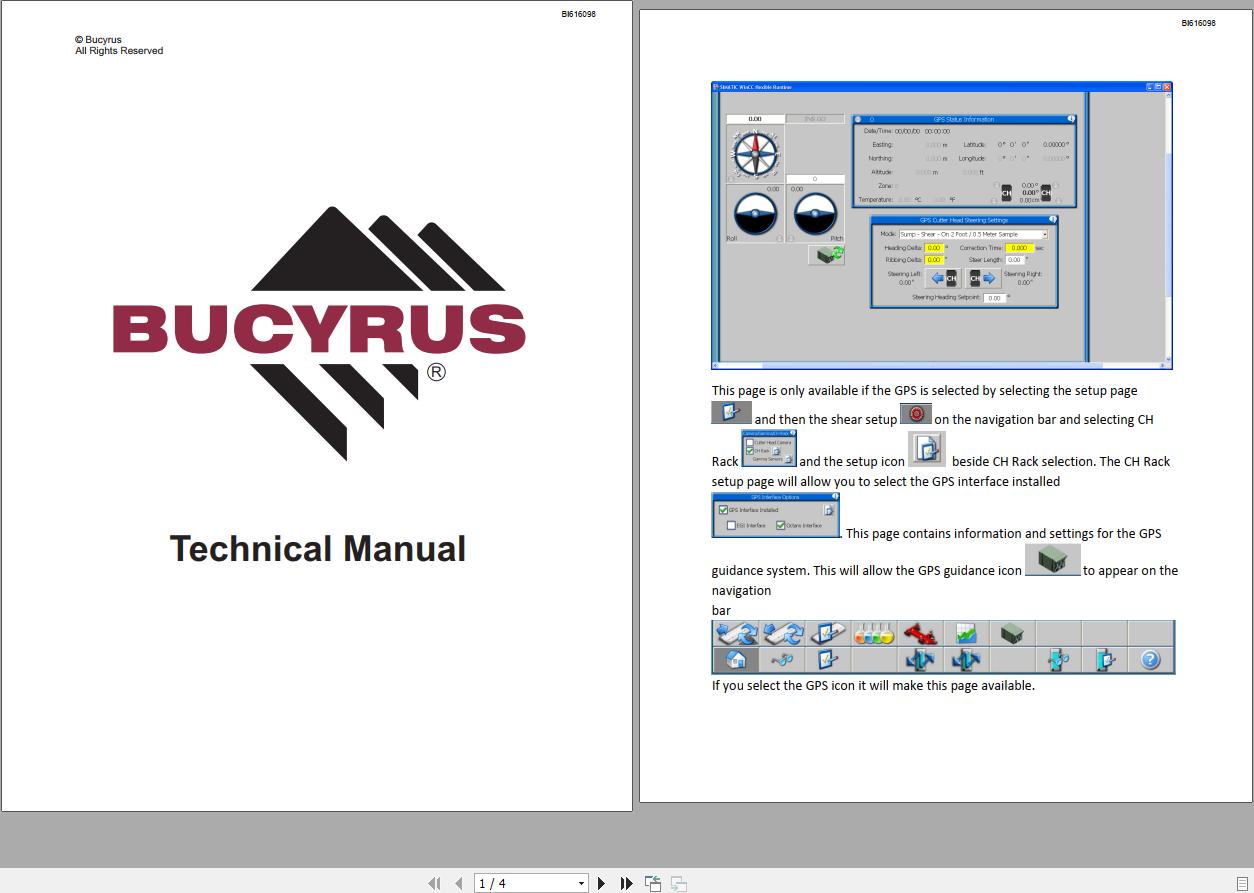Click the colored flasks icon in navigation bar
The image size is (1254, 893).
[873, 634]
